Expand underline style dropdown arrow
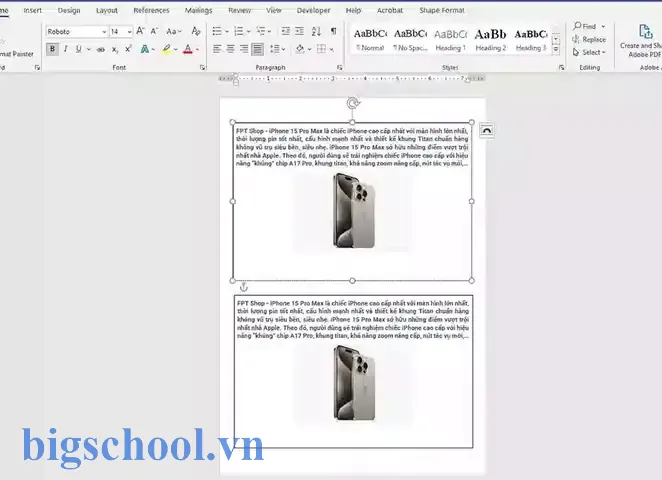Viewport: 662px width, 480px height. (x=89, y=49)
